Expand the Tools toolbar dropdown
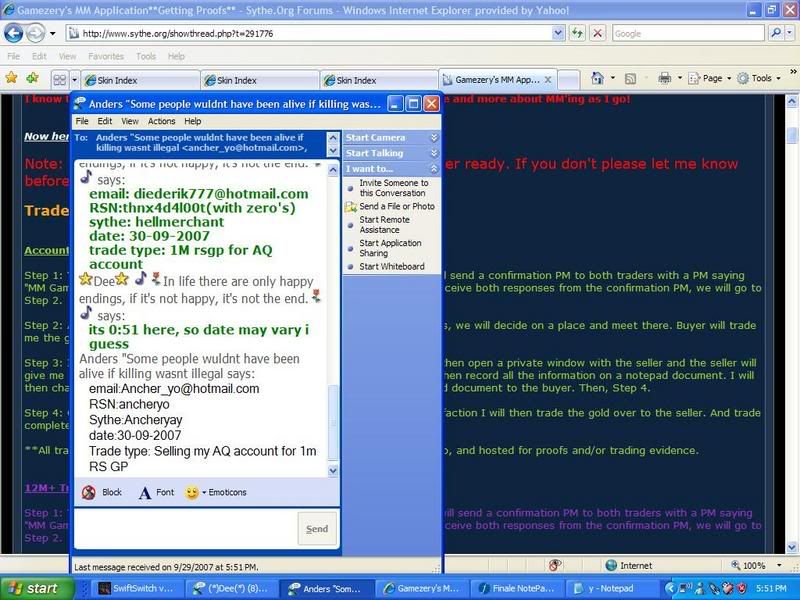This screenshot has width=800, height=600. [x=779, y=79]
